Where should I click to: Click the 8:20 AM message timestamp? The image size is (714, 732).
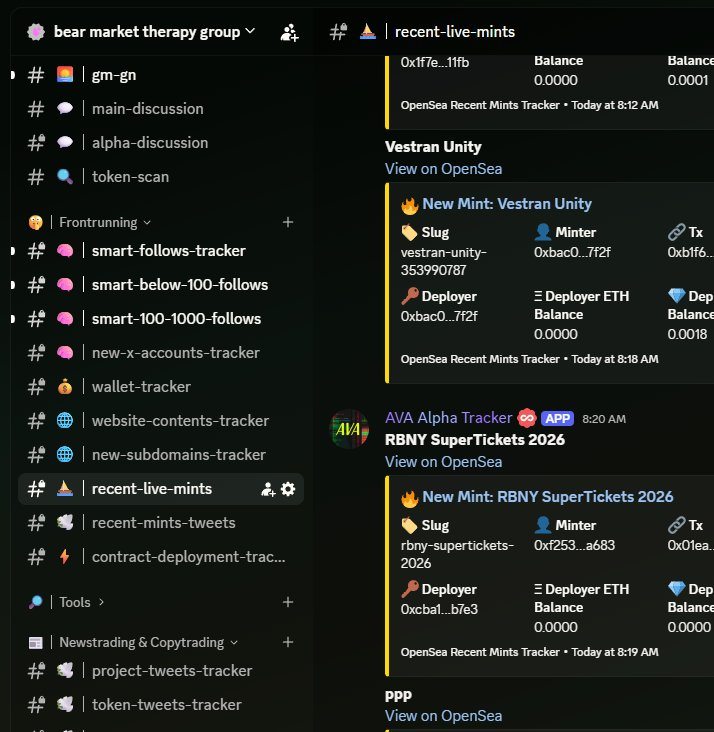tap(604, 419)
